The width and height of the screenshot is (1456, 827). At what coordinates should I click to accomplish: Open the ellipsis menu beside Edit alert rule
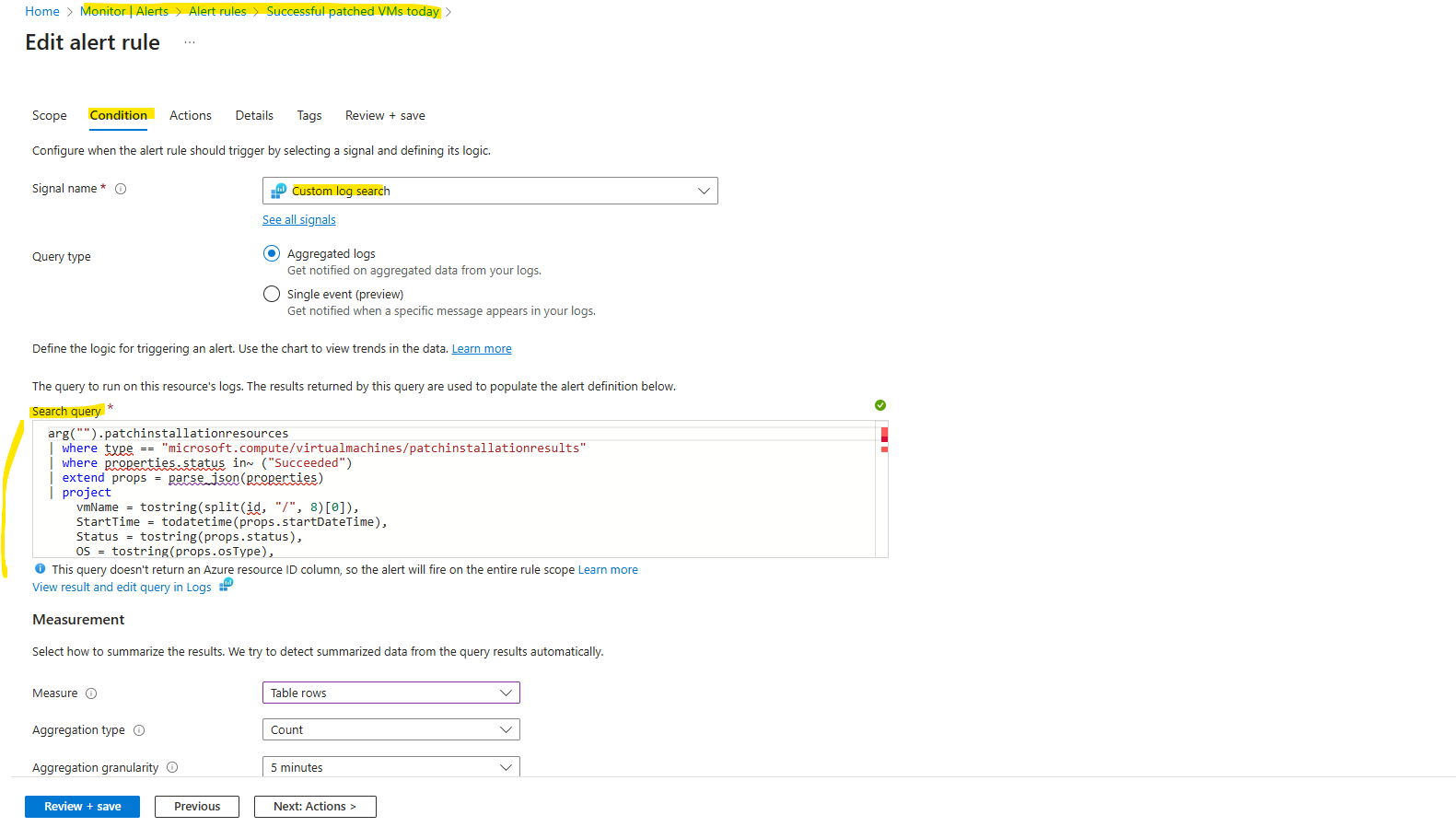coord(189,42)
